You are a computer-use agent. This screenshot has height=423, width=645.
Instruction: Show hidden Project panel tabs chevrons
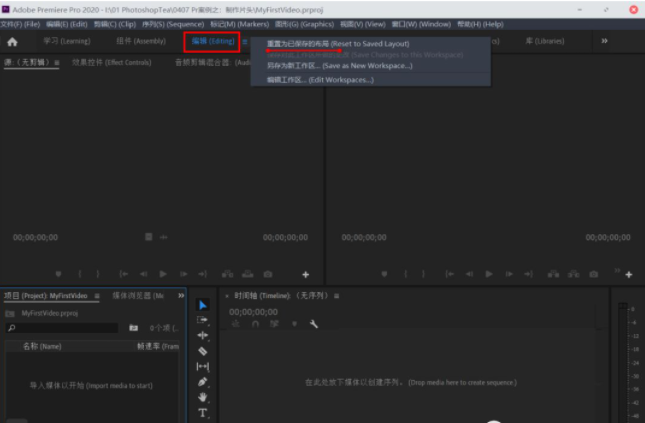(x=181, y=295)
